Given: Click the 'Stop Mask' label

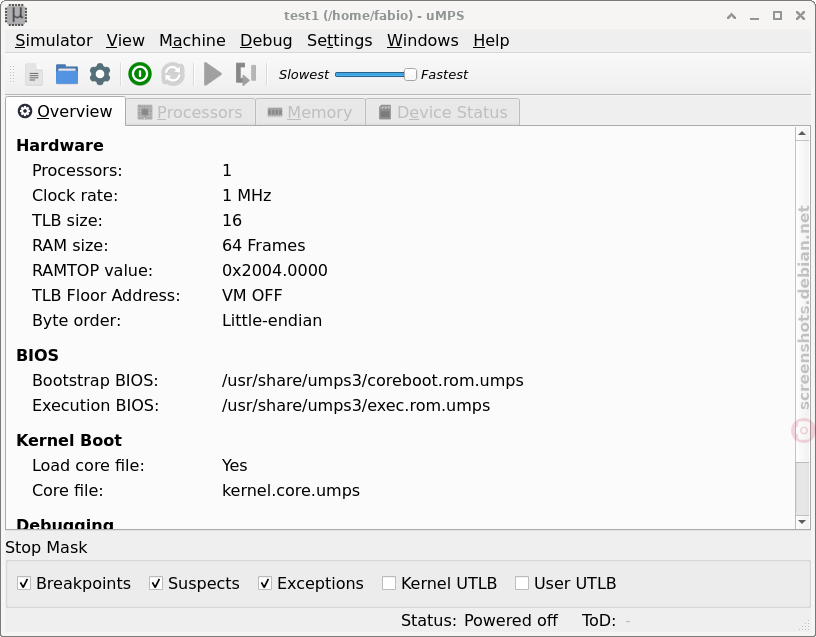Looking at the screenshot, I should pos(46,547).
